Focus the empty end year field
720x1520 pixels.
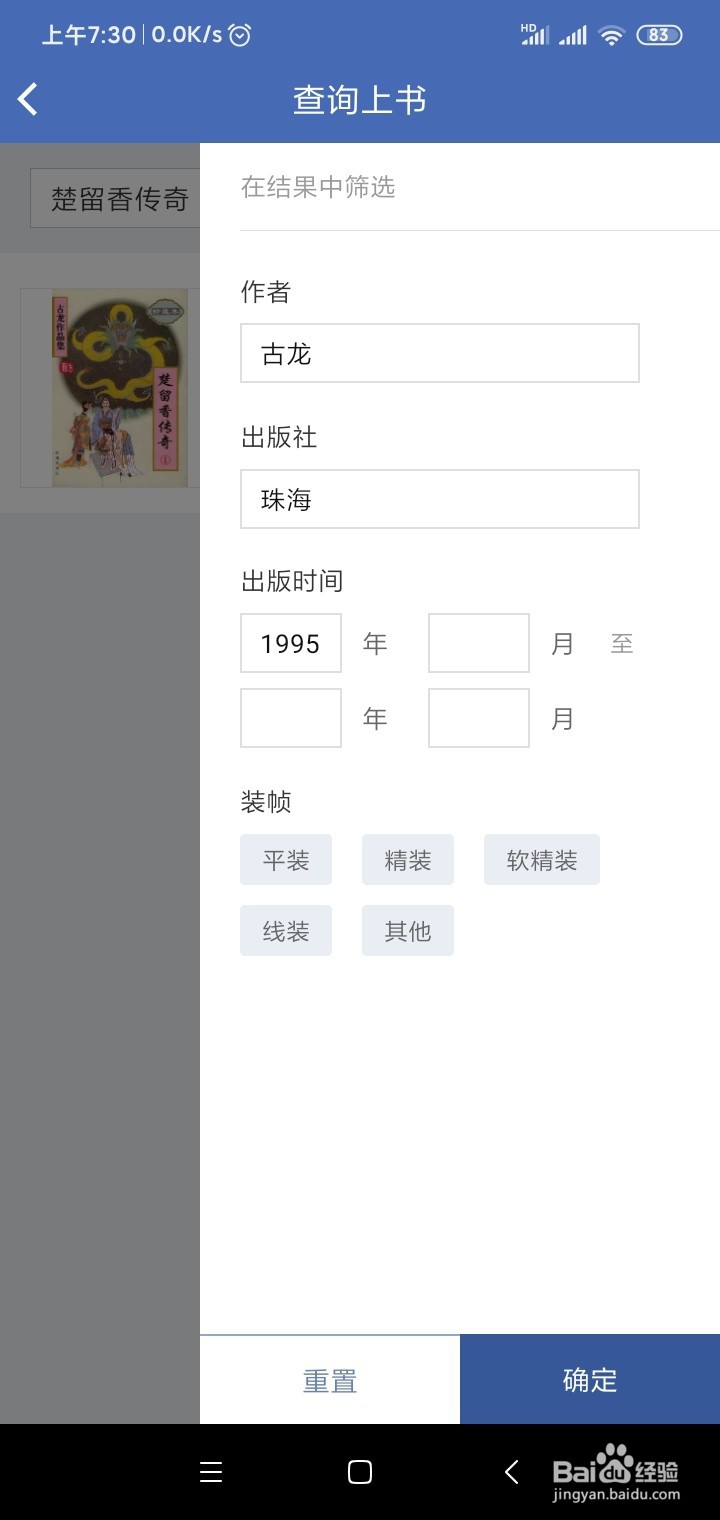click(x=291, y=718)
